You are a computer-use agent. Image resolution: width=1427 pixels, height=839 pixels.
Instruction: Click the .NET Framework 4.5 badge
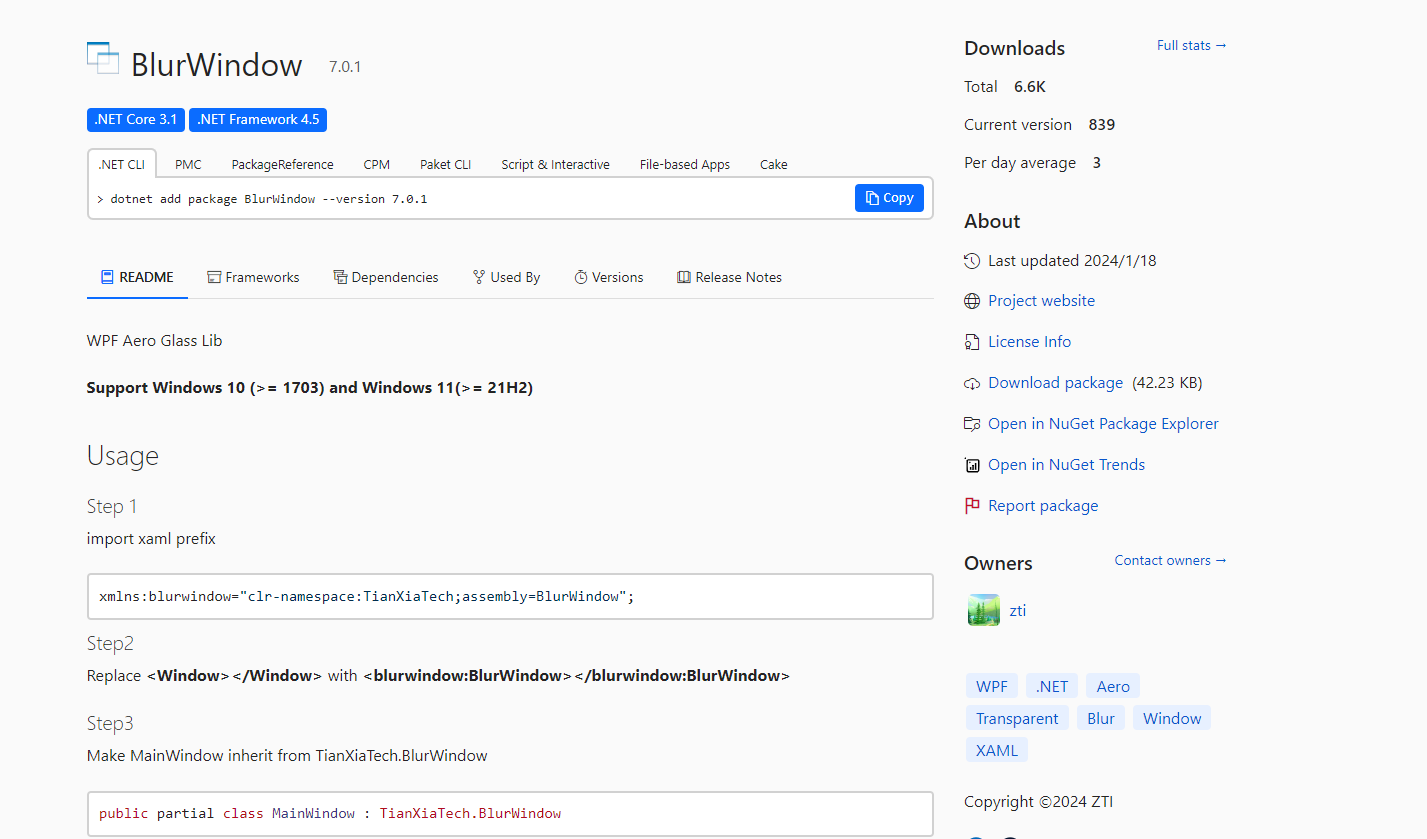click(x=258, y=119)
